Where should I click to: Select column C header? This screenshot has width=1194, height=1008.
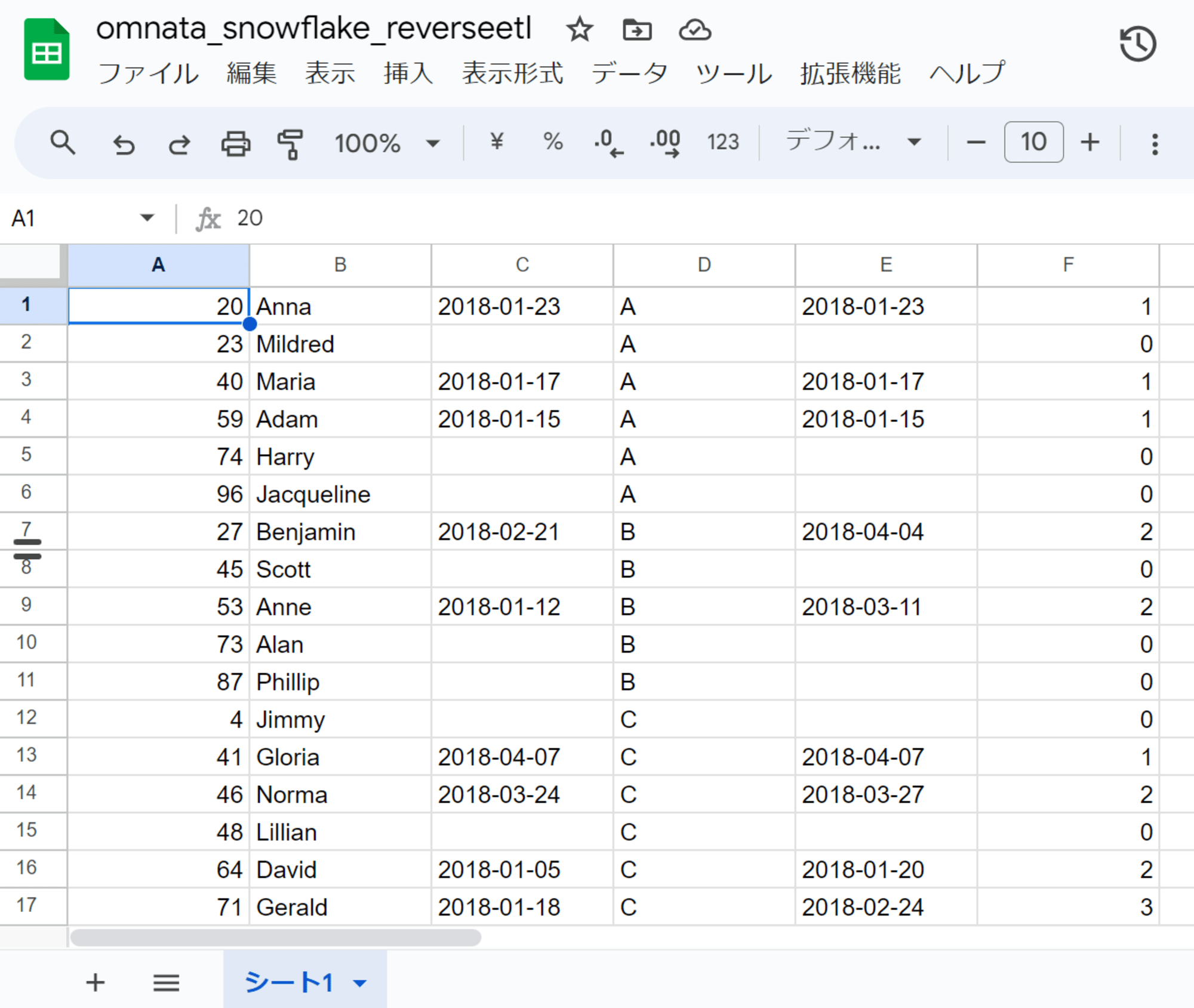[522, 265]
